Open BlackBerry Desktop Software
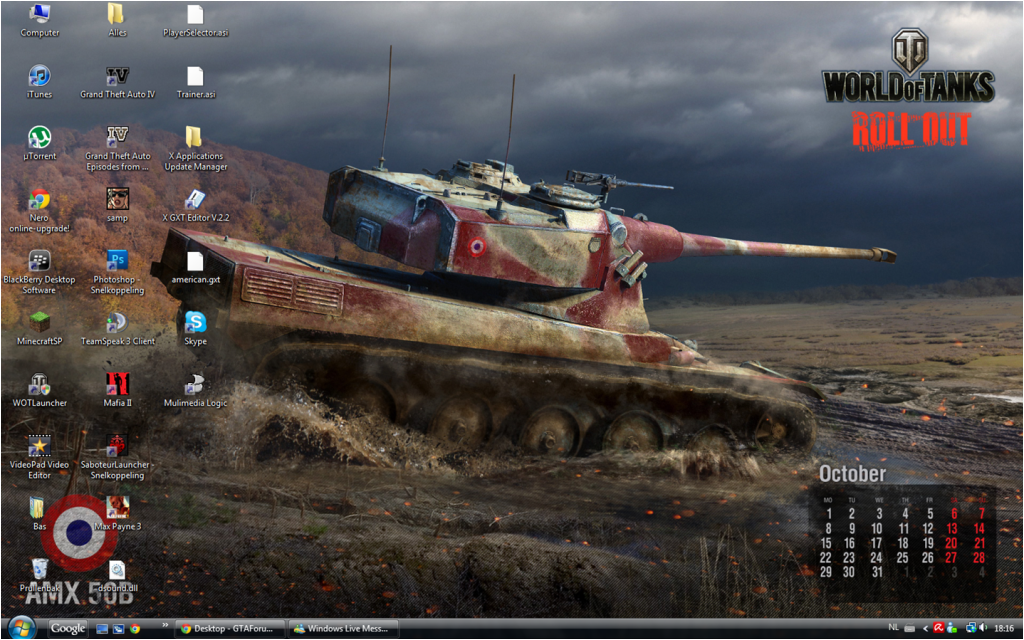Viewport: 1024px width, 640px height. [39, 272]
